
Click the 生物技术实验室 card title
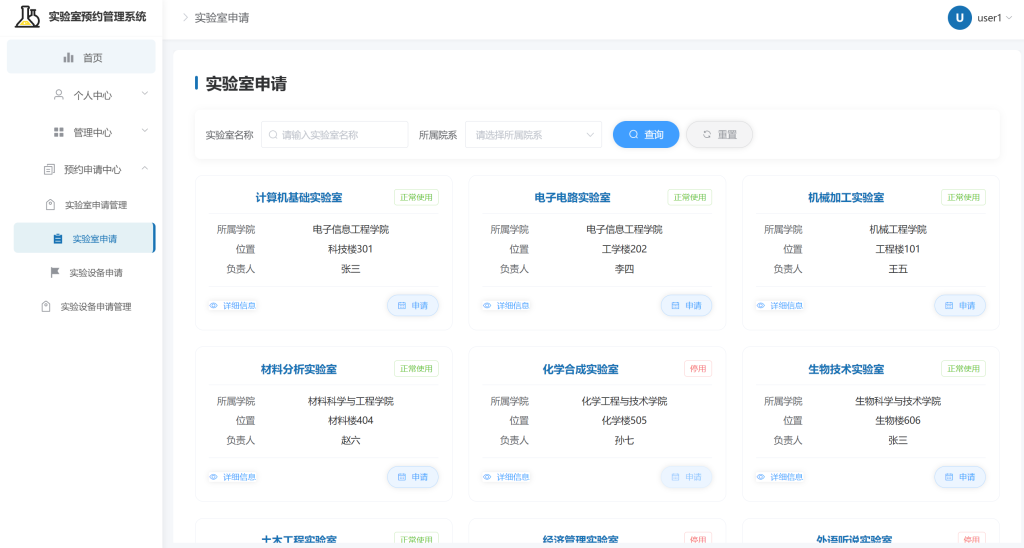tap(846, 369)
